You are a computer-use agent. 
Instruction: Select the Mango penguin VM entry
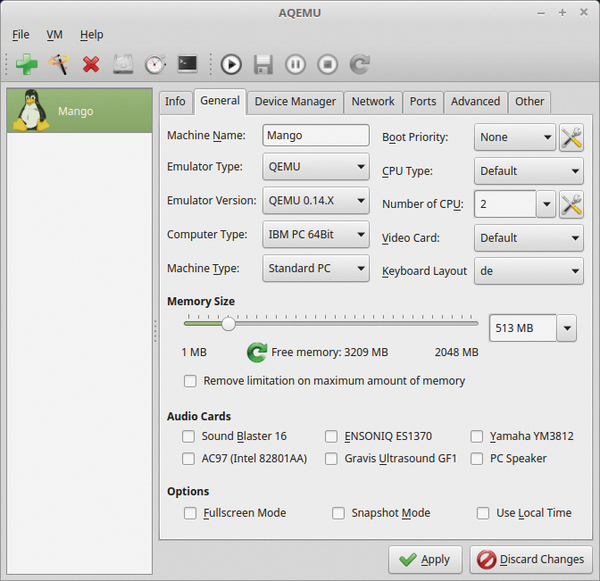(x=80, y=111)
